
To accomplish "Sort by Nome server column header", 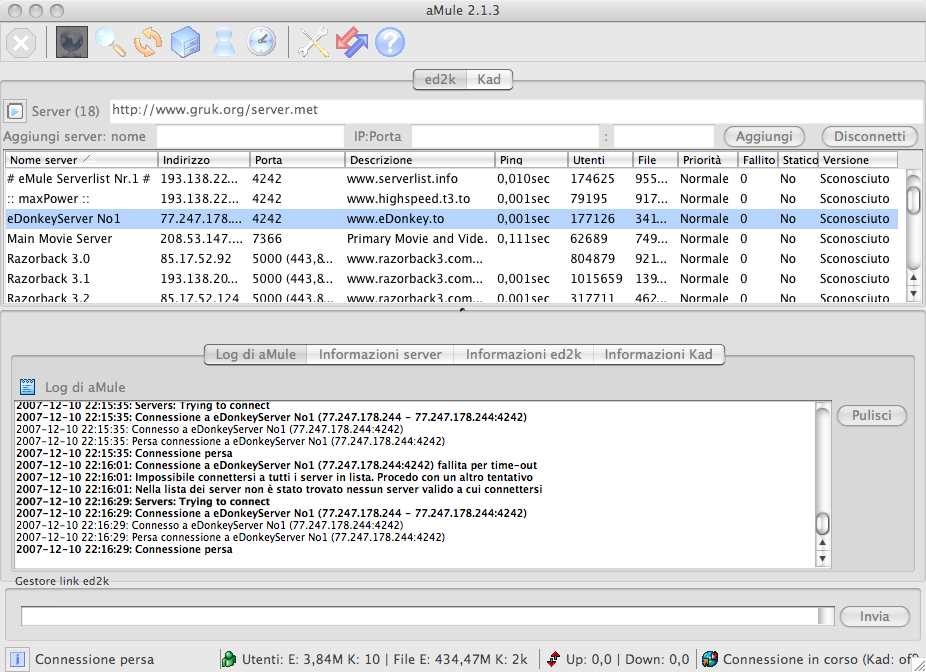I will (81, 160).
